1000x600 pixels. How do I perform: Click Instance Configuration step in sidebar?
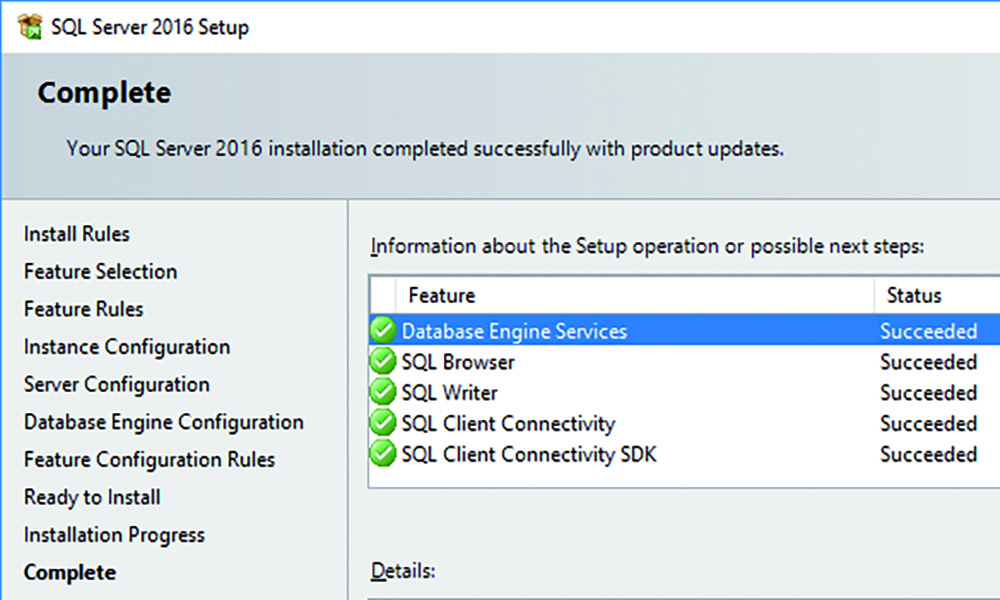click(x=127, y=348)
